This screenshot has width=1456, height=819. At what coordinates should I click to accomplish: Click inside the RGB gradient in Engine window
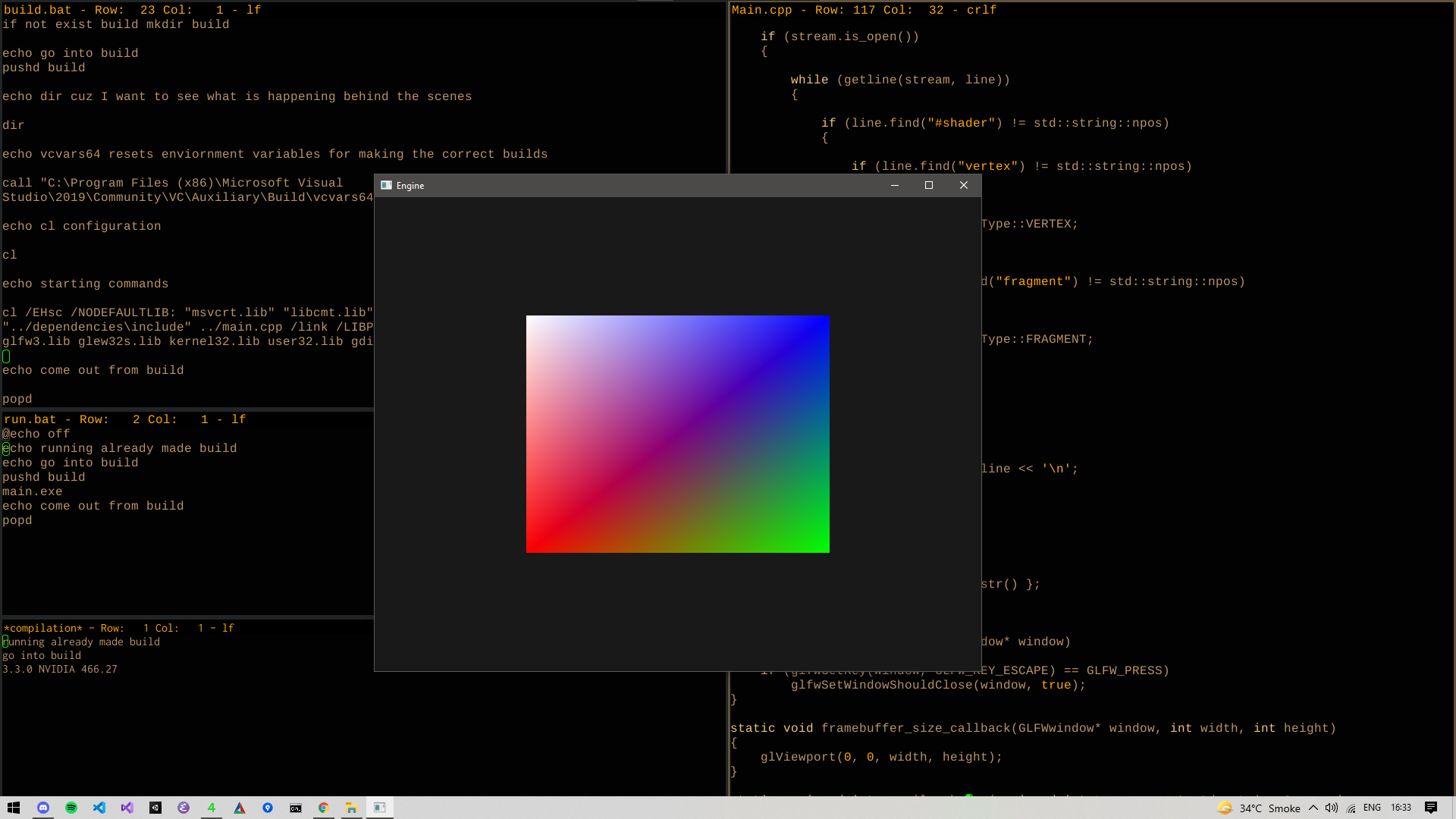(677, 433)
